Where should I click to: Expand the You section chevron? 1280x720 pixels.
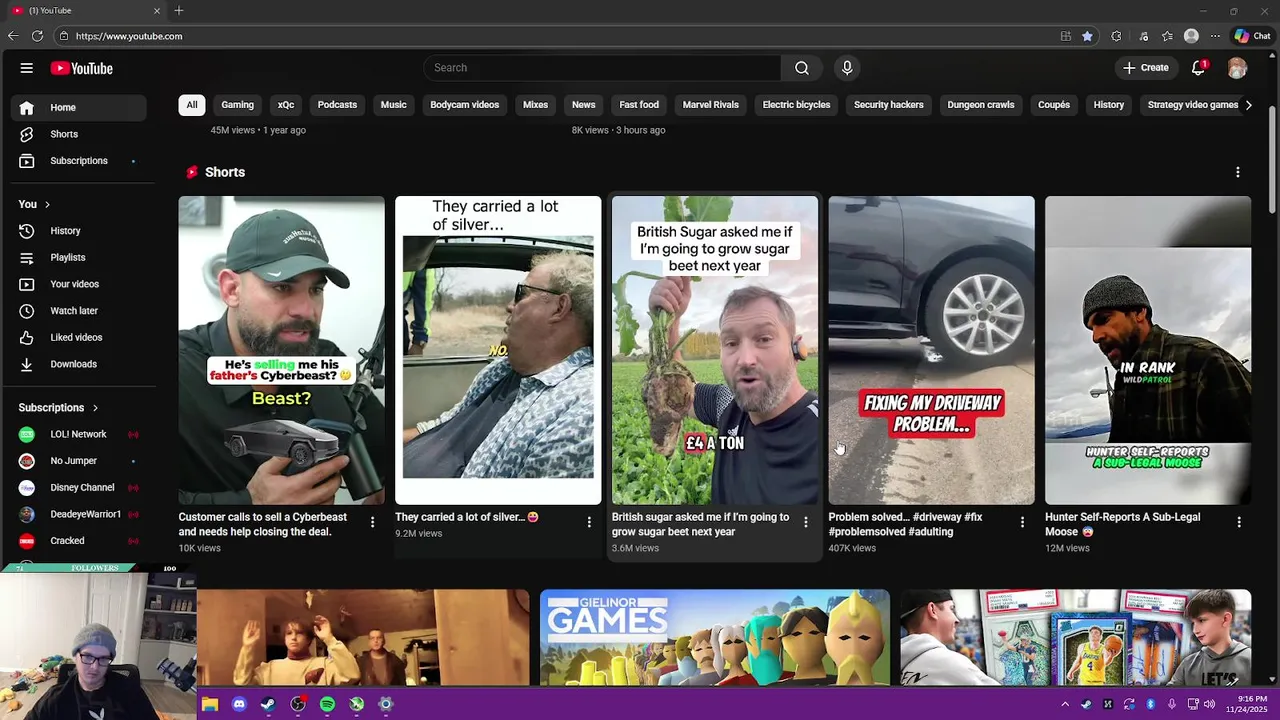tap(47, 205)
